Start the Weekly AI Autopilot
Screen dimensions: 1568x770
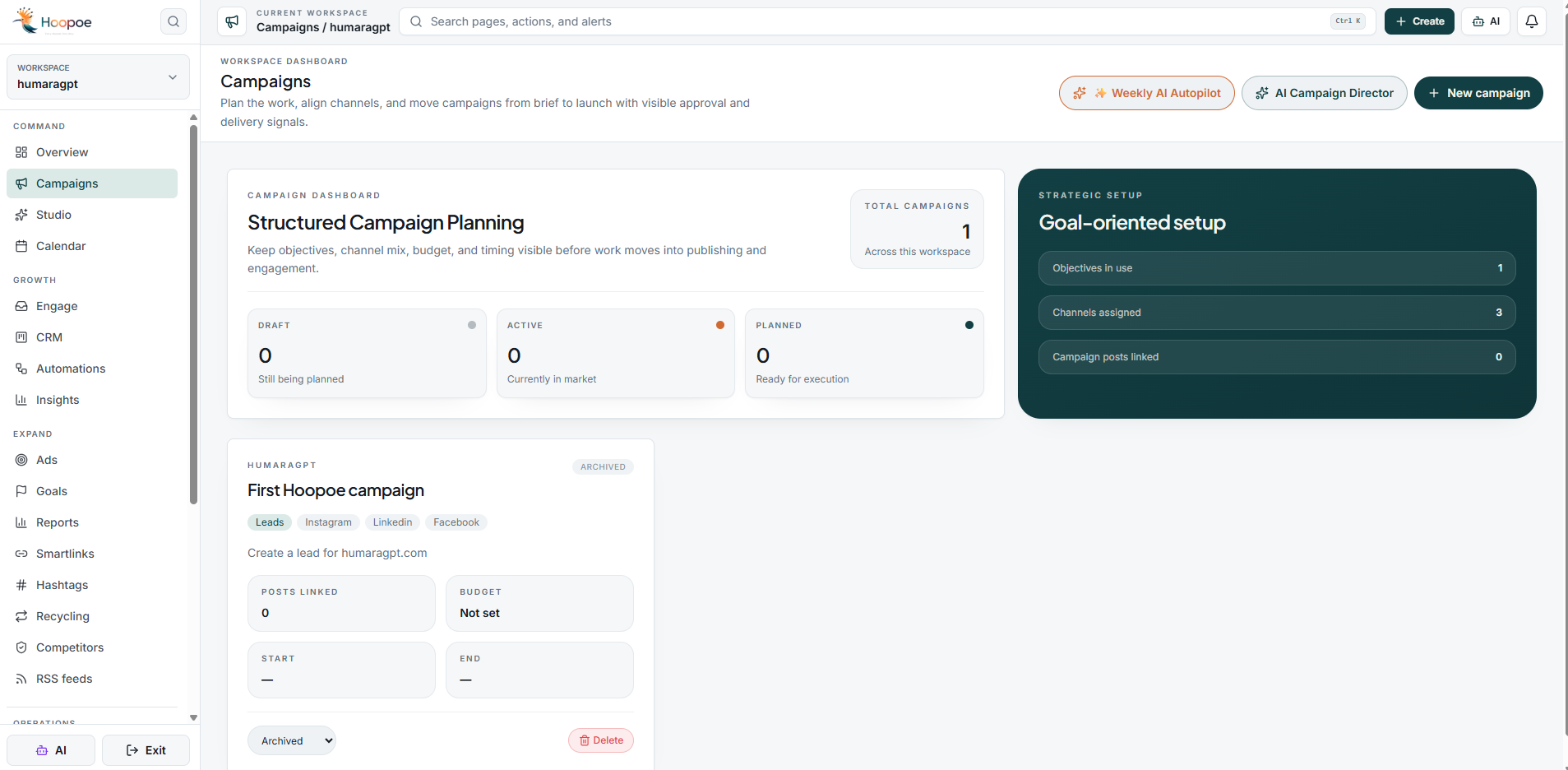click(x=1147, y=93)
